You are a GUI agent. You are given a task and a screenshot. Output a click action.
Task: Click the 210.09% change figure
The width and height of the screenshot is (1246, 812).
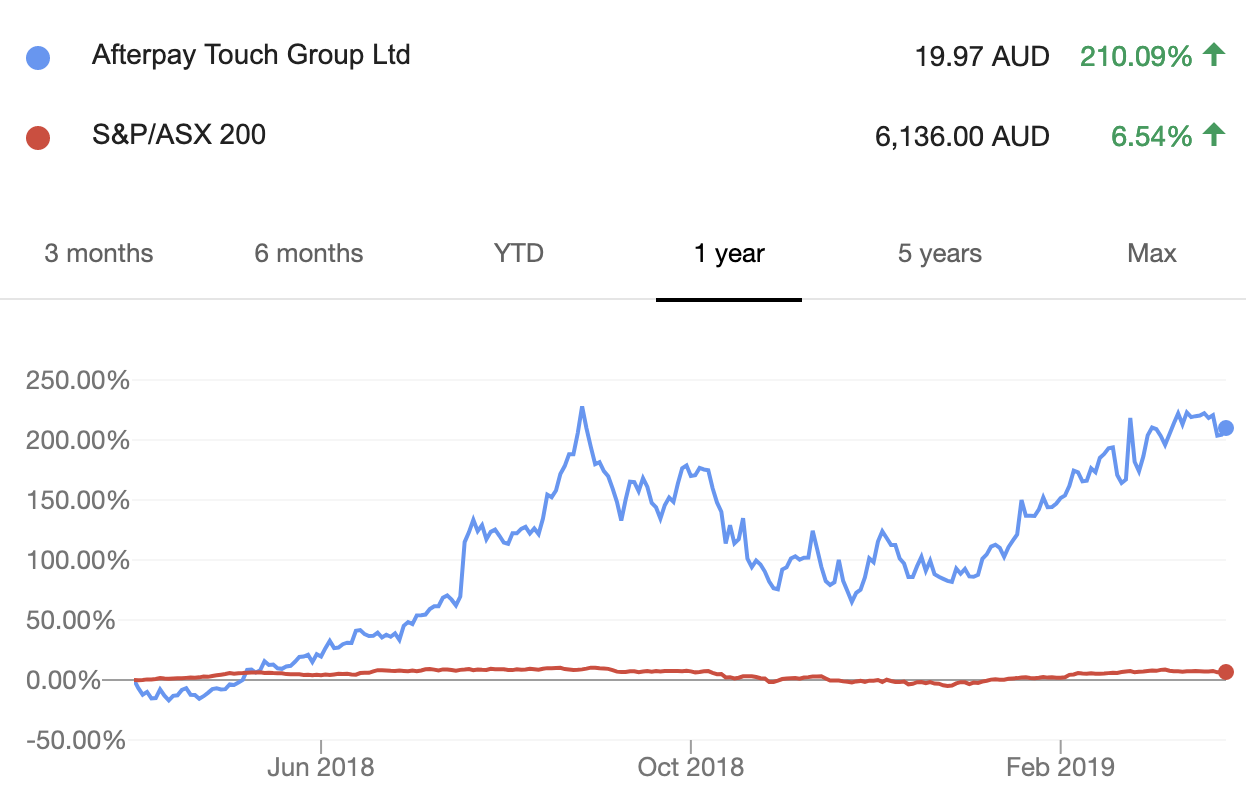1136,57
